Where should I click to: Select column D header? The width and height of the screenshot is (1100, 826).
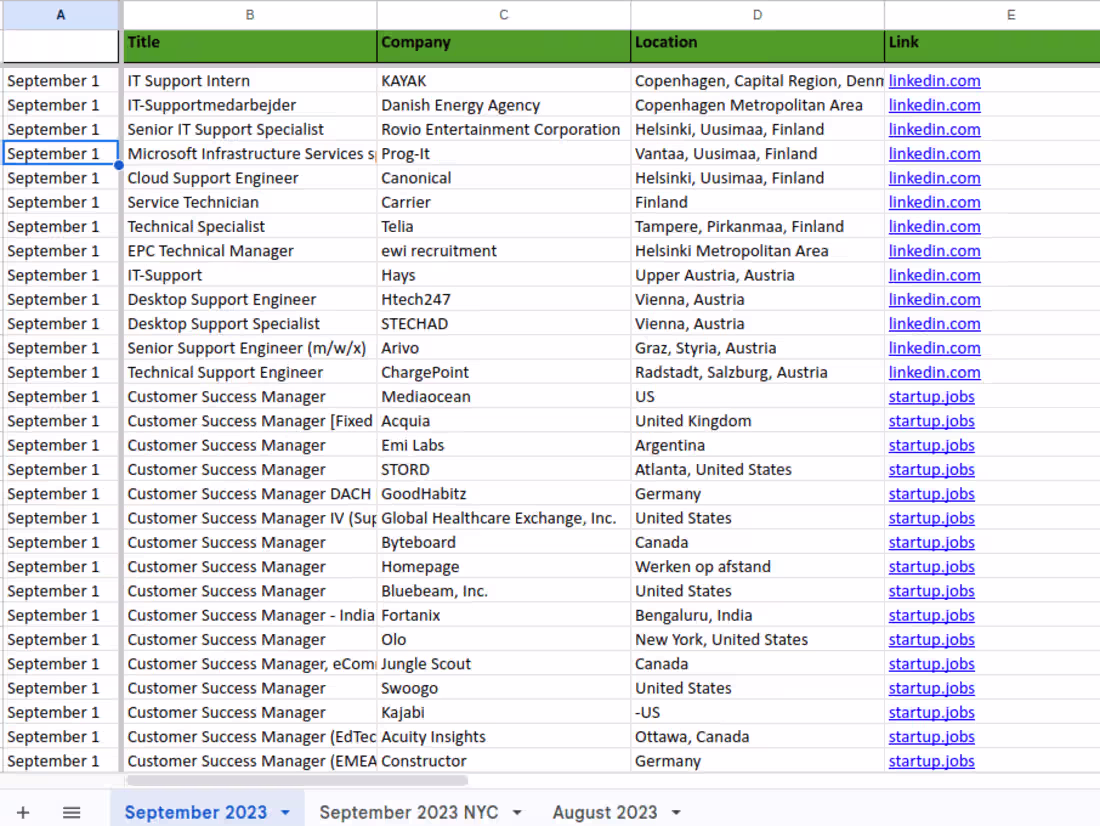click(758, 15)
